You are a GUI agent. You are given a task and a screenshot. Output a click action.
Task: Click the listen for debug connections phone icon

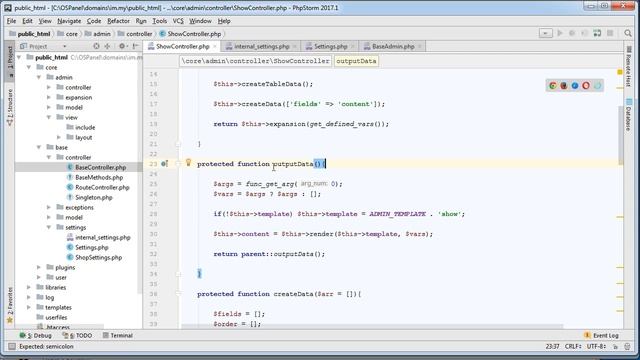pyautogui.click(x=598, y=33)
